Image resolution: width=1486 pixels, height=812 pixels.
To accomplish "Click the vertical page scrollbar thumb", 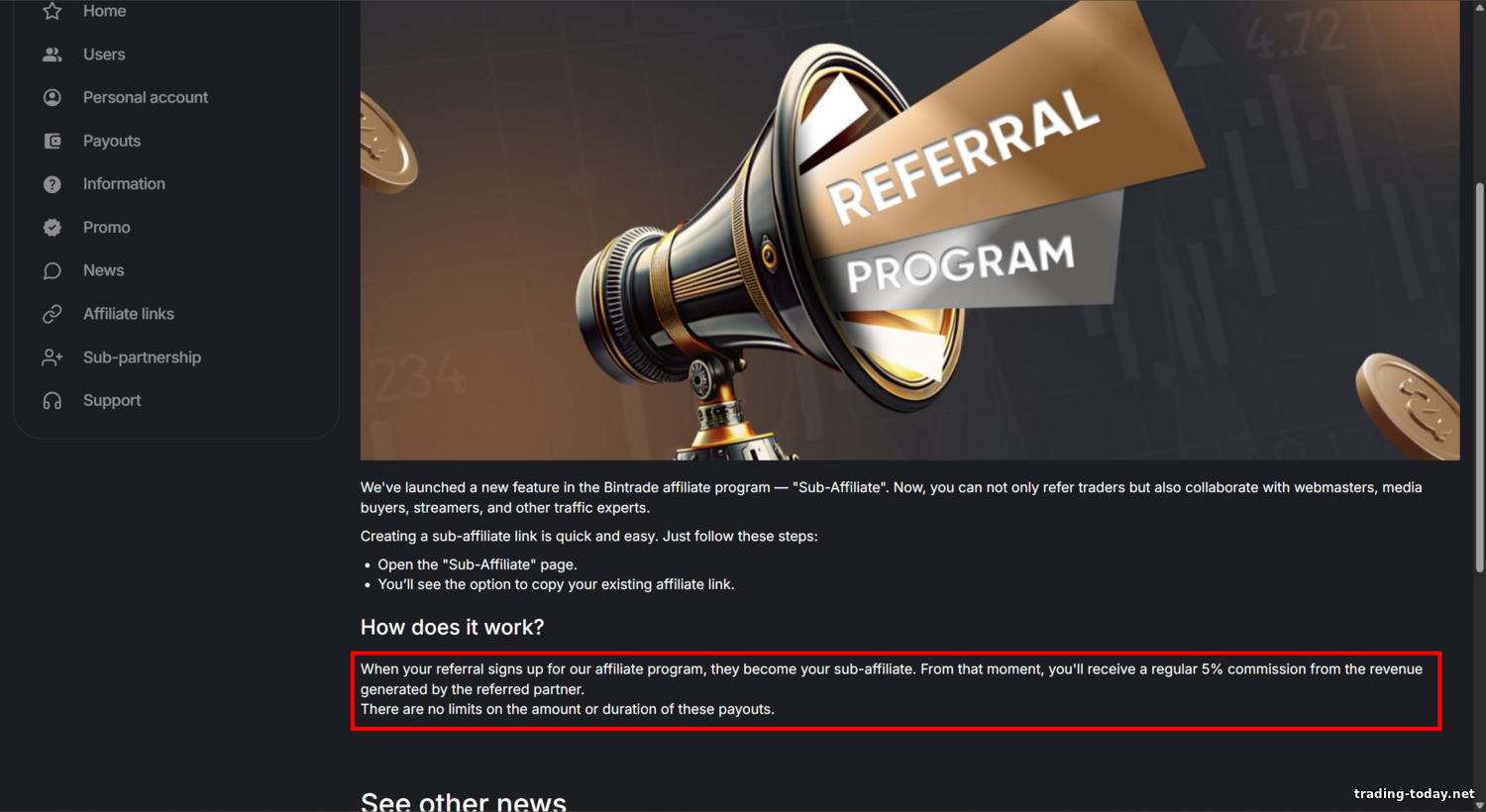I will pos(1480,376).
